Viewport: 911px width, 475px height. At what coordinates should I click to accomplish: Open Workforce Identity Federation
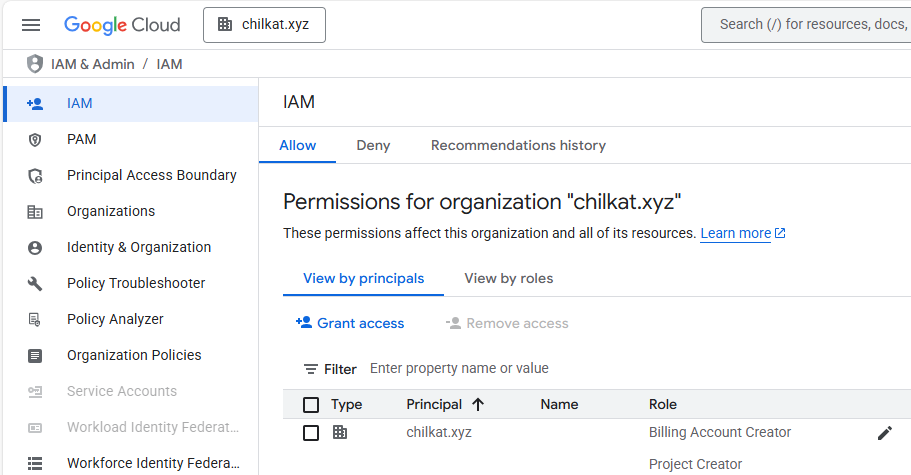[x=131, y=462]
